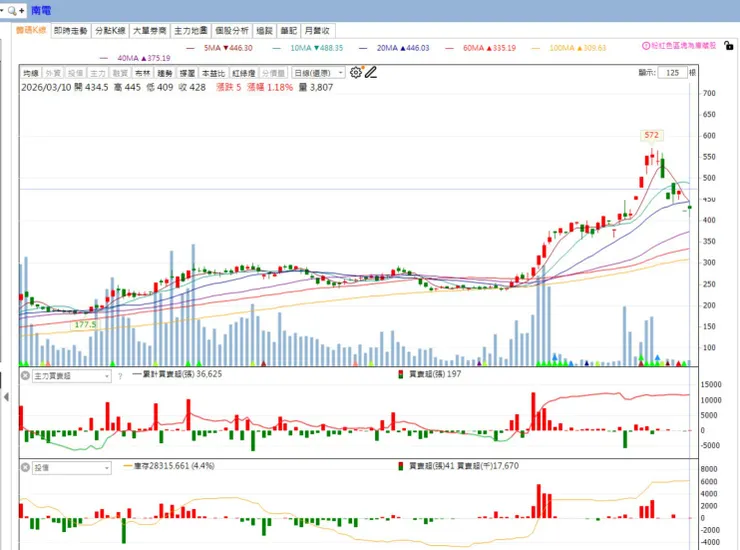Click the plus icon beside the magnifier
Screen dimensions: 740x550
pos(21,10)
